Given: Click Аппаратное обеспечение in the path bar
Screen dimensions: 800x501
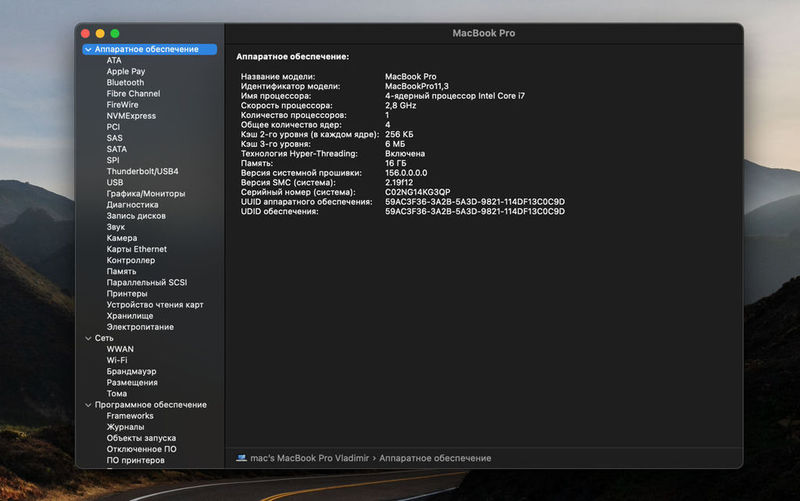Looking at the screenshot, I should [435, 458].
